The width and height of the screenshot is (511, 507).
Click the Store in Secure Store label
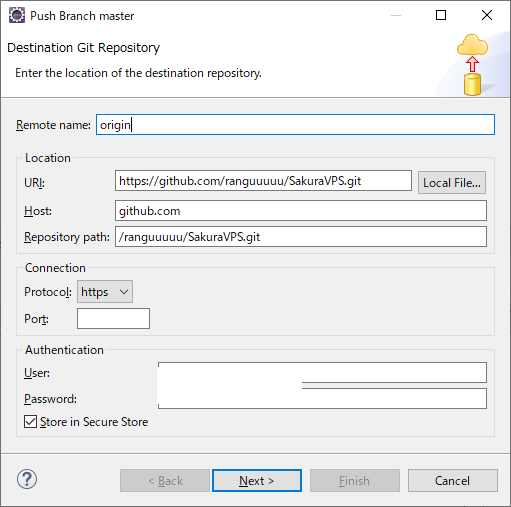[x=94, y=422]
